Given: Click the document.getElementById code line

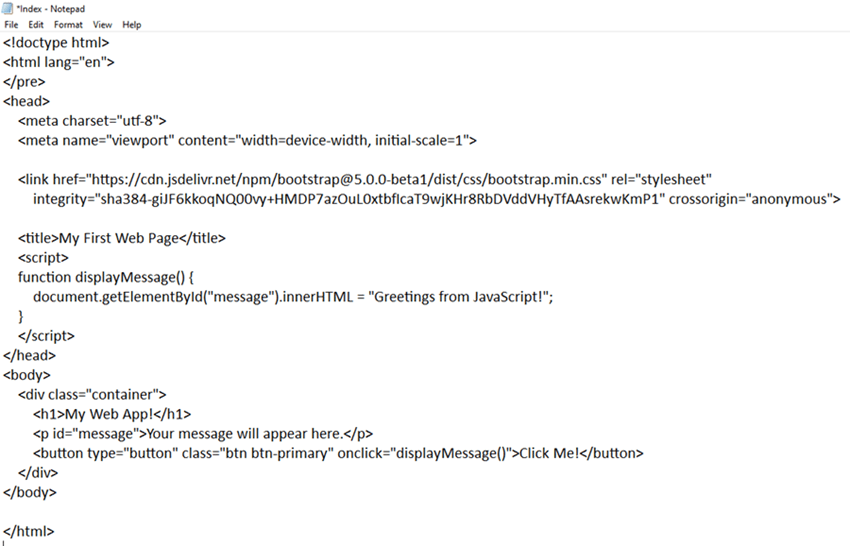Looking at the screenshot, I should (x=292, y=297).
